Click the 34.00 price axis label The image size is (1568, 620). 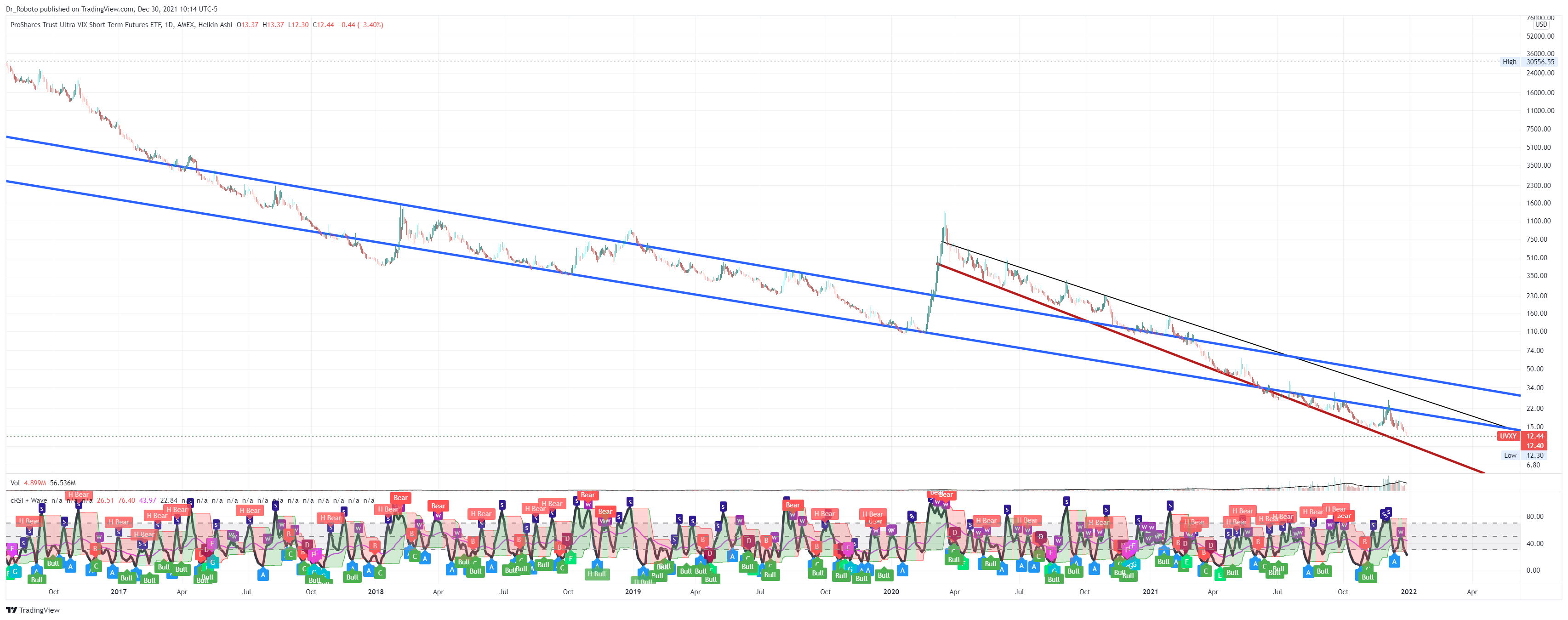pos(1535,388)
